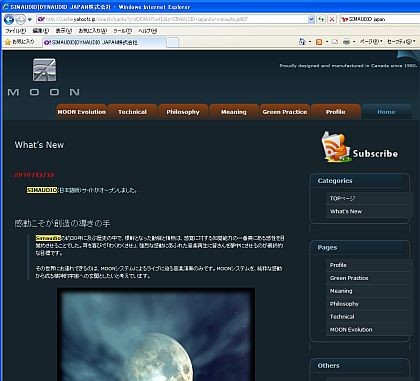Open the 表示 (View) menu

point(64,31)
